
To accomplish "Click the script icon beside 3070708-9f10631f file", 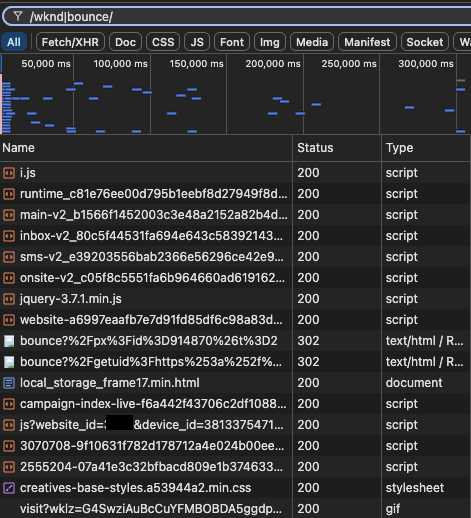I will 9,446.
